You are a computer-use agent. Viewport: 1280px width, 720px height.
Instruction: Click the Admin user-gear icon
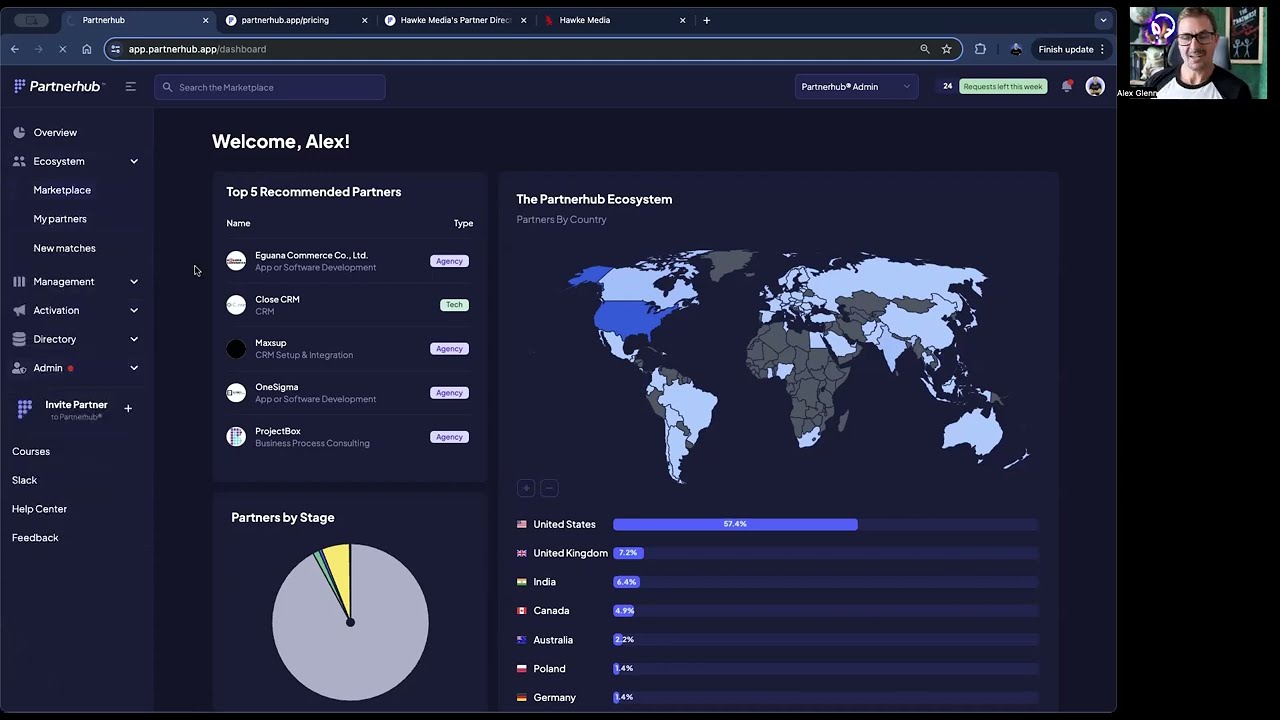19,368
